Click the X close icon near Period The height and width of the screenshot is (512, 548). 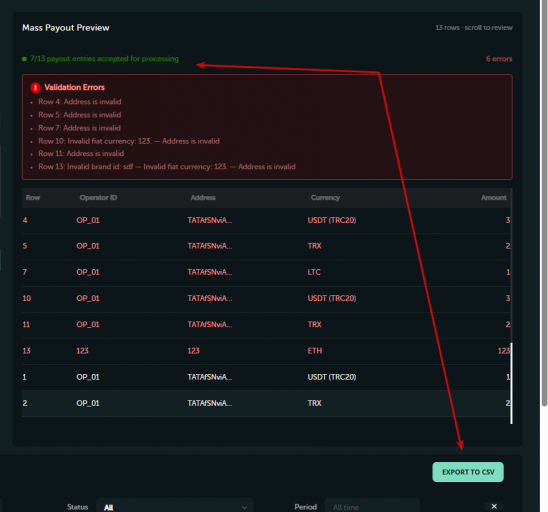point(494,506)
